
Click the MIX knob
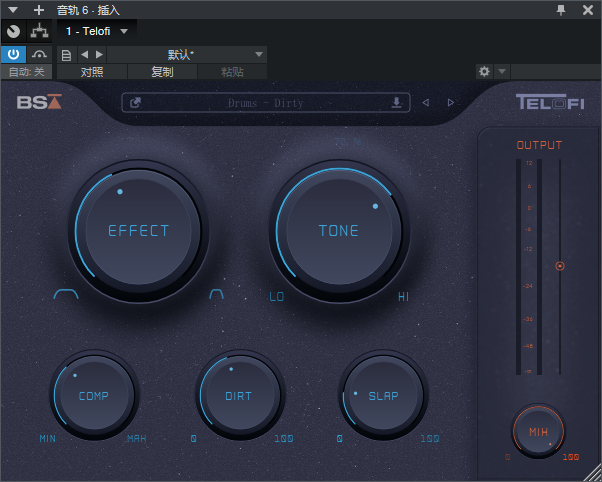click(x=538, y=431)
